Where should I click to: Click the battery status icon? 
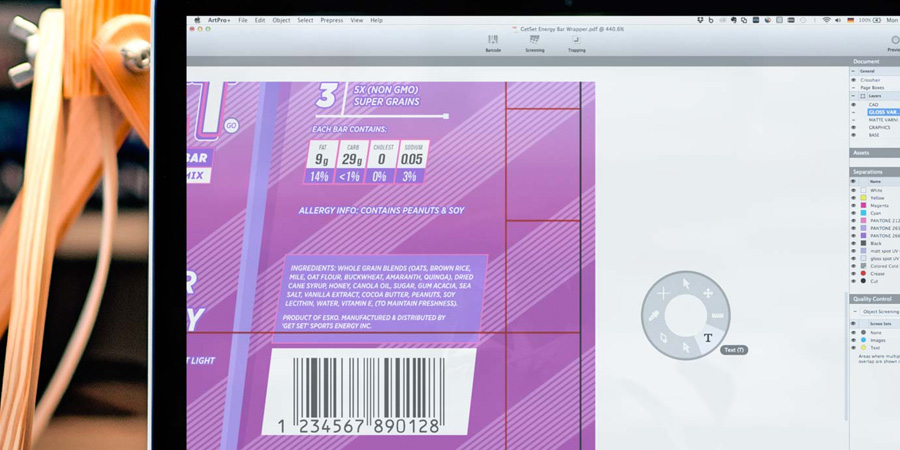[876, 20]
